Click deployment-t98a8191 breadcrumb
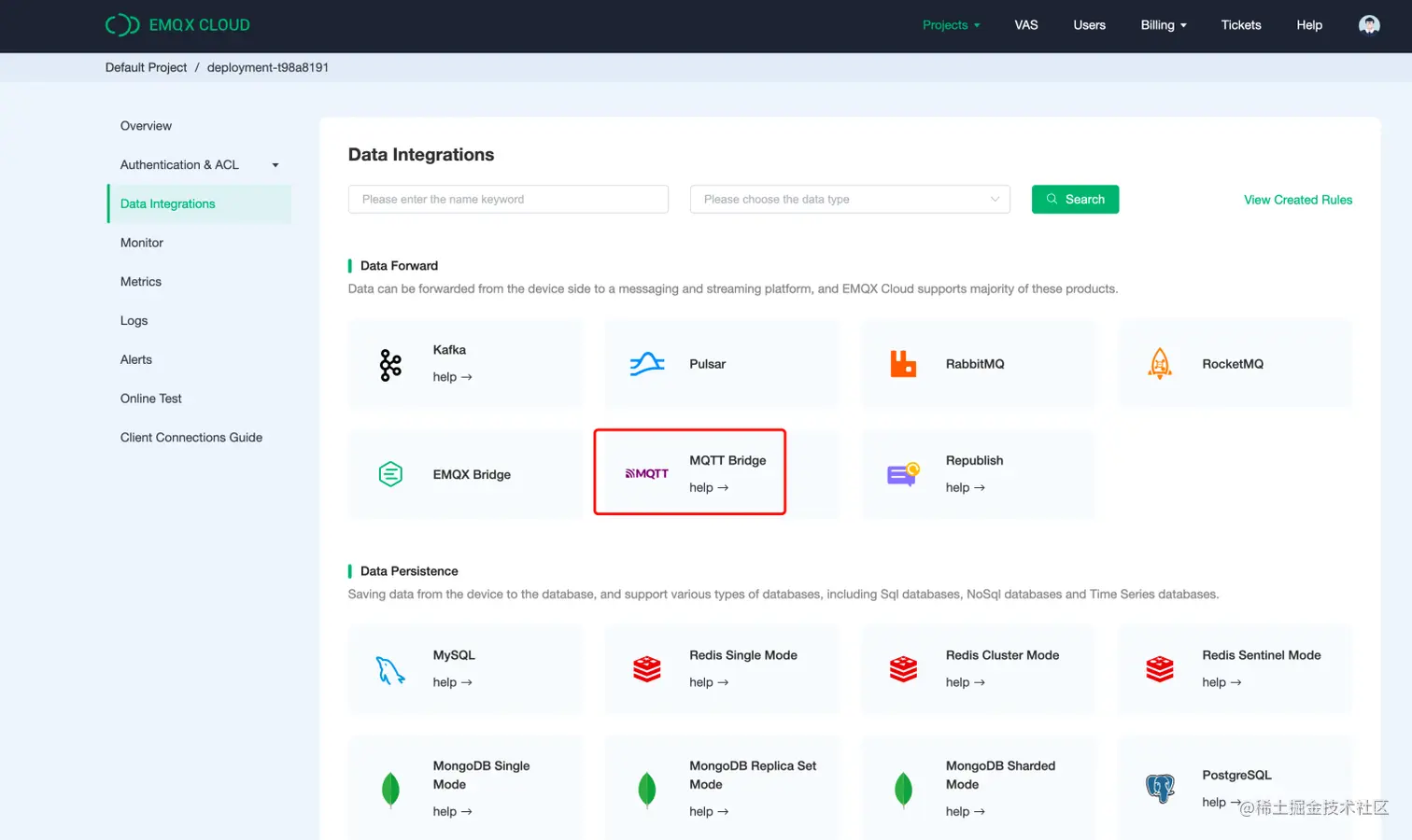 pyautogui.click(x=268, y=67)
